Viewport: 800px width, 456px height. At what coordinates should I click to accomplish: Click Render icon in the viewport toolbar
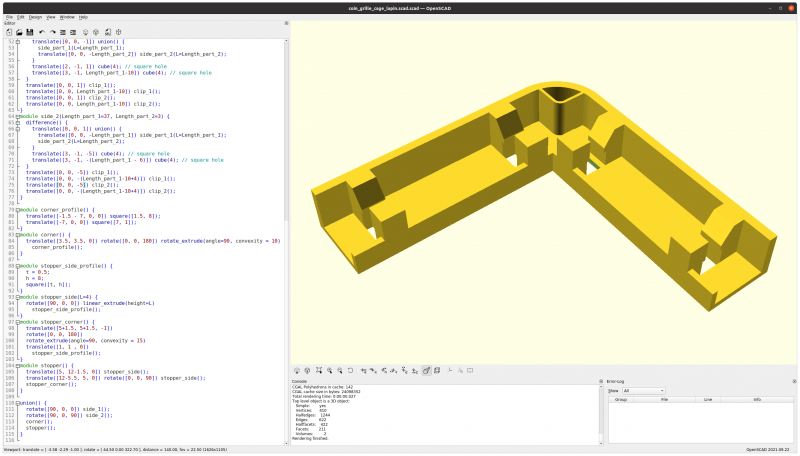(x=307, y=371)
